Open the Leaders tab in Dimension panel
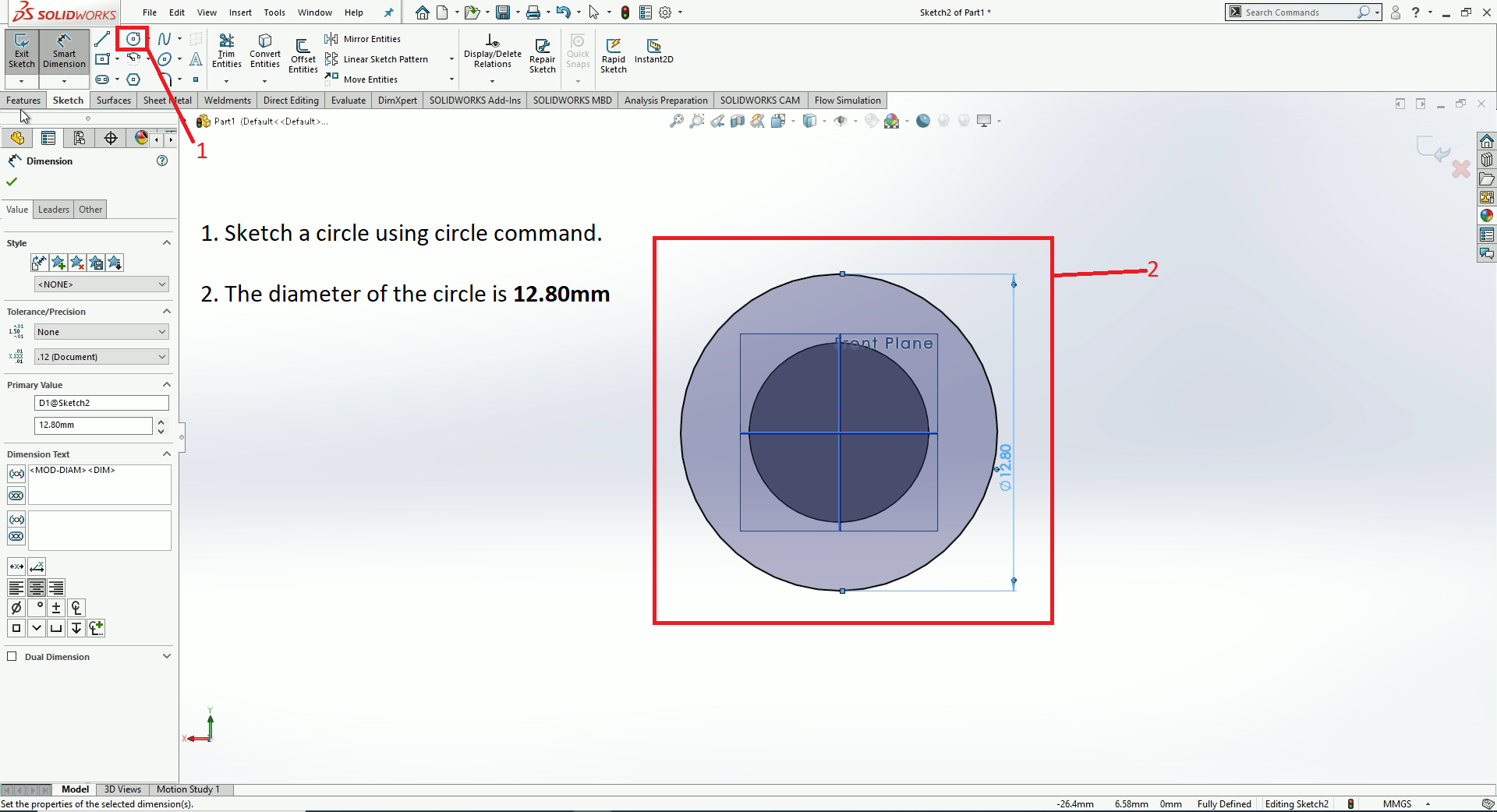1497x812 pixels. click(54, 210)
